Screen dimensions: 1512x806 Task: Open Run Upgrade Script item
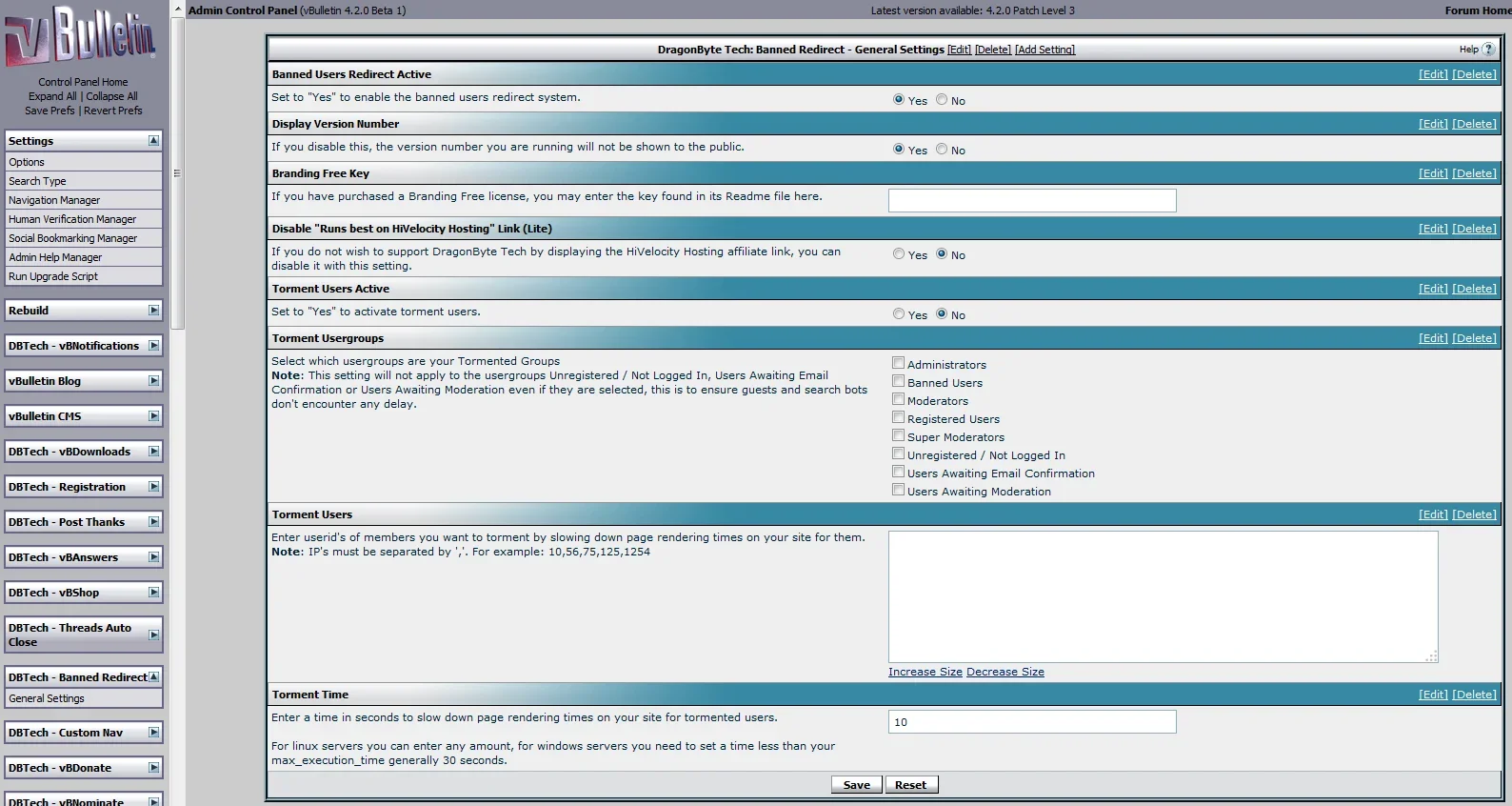point(83,276)
